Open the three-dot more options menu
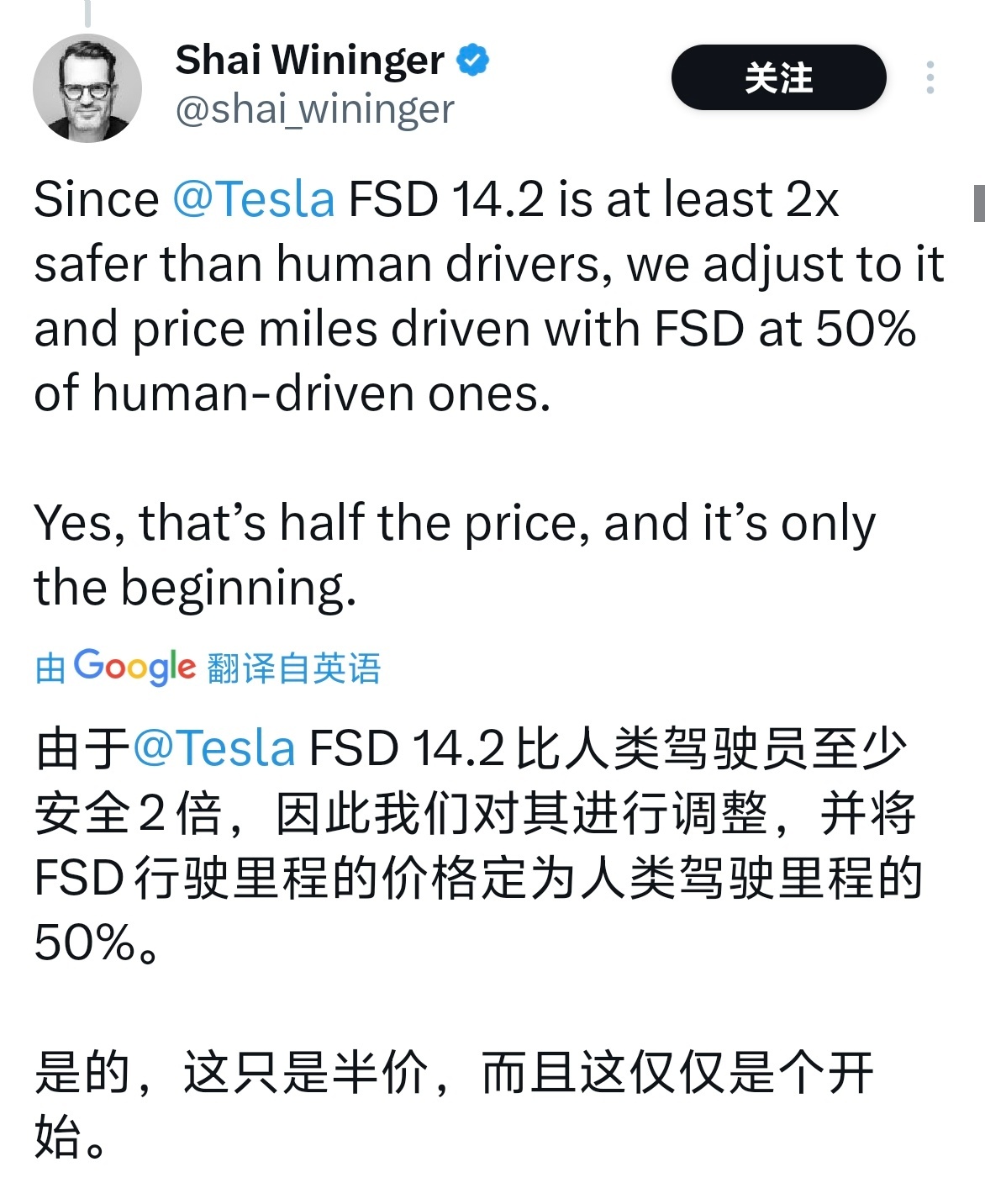 930,77
